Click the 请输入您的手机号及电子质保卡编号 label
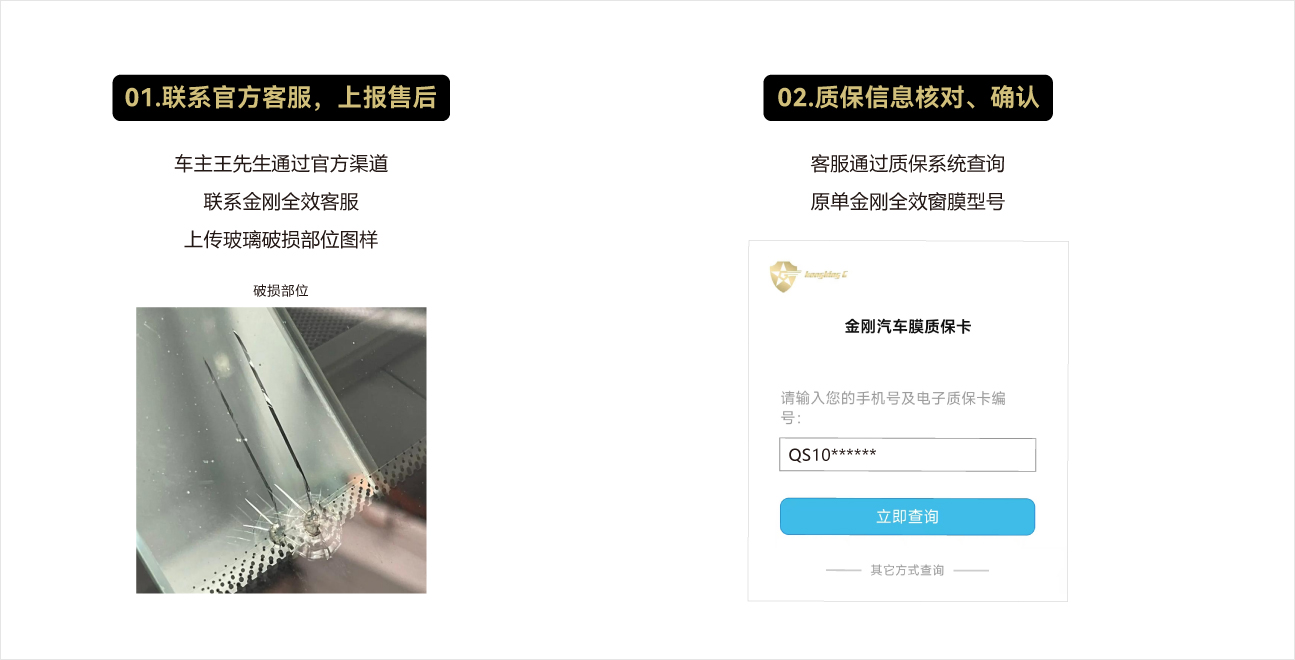The width and height of the screenshot is (1295, 660). click(x=893, y=408)
